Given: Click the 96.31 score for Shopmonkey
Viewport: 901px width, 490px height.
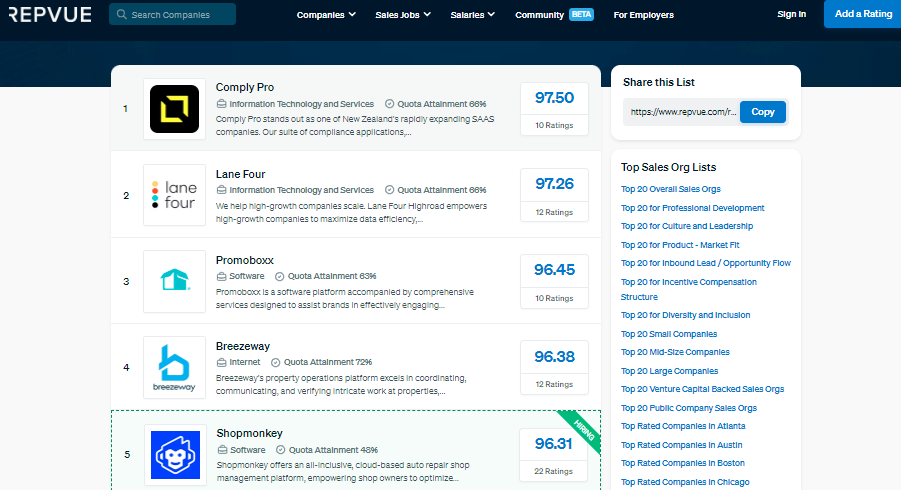Looking at the screenshot, I should [553, 443].
